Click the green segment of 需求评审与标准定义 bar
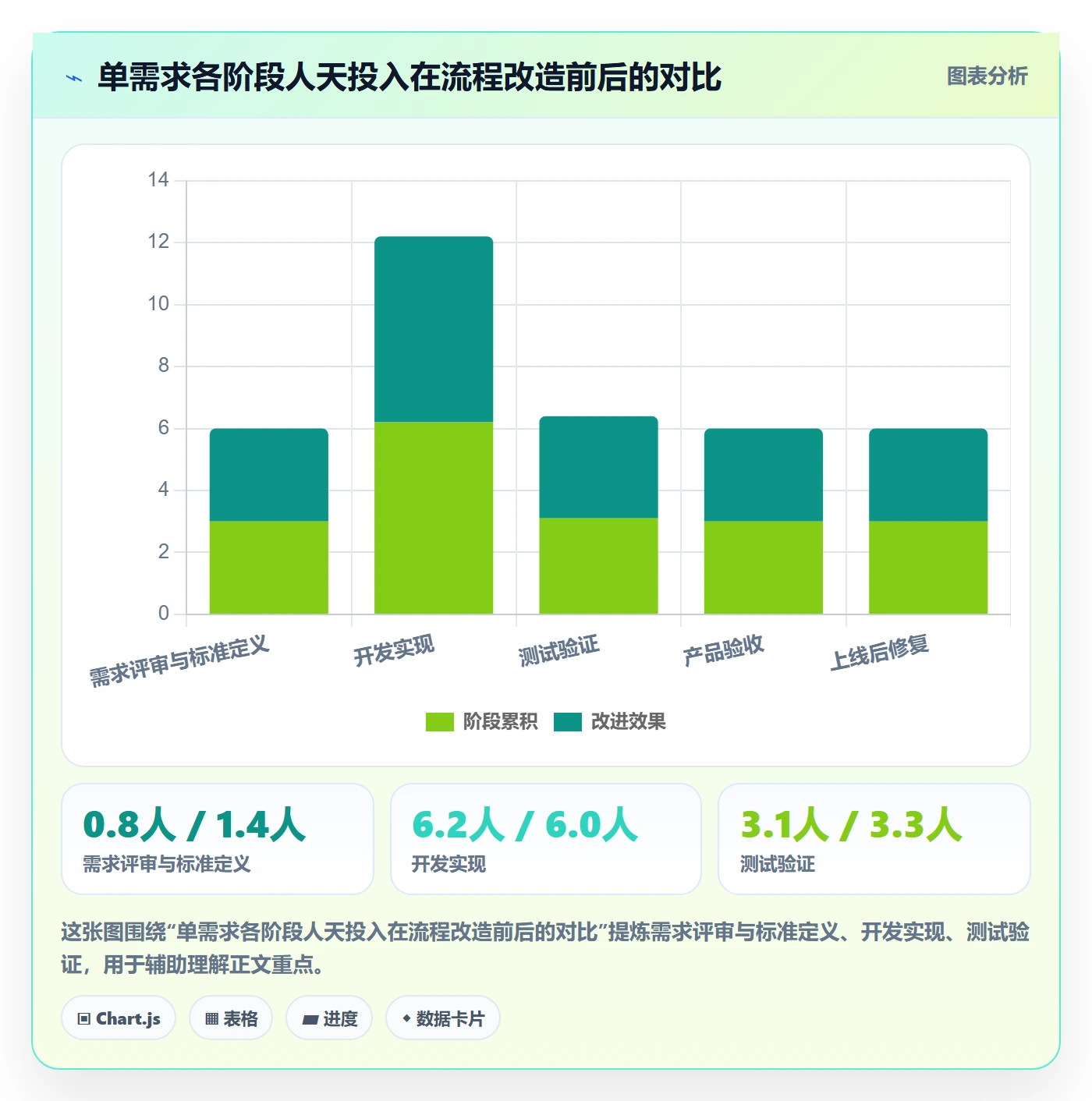Image resolution: width=1092 pixels, height=1101 pixels. pos(269,568)
